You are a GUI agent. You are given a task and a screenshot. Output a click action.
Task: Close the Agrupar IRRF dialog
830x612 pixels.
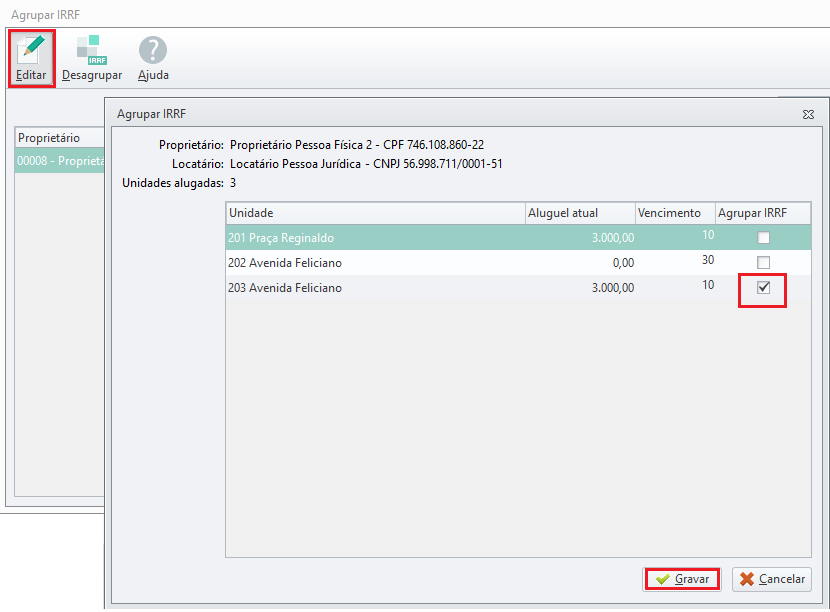pyautogui.click(x=808, y=114)
